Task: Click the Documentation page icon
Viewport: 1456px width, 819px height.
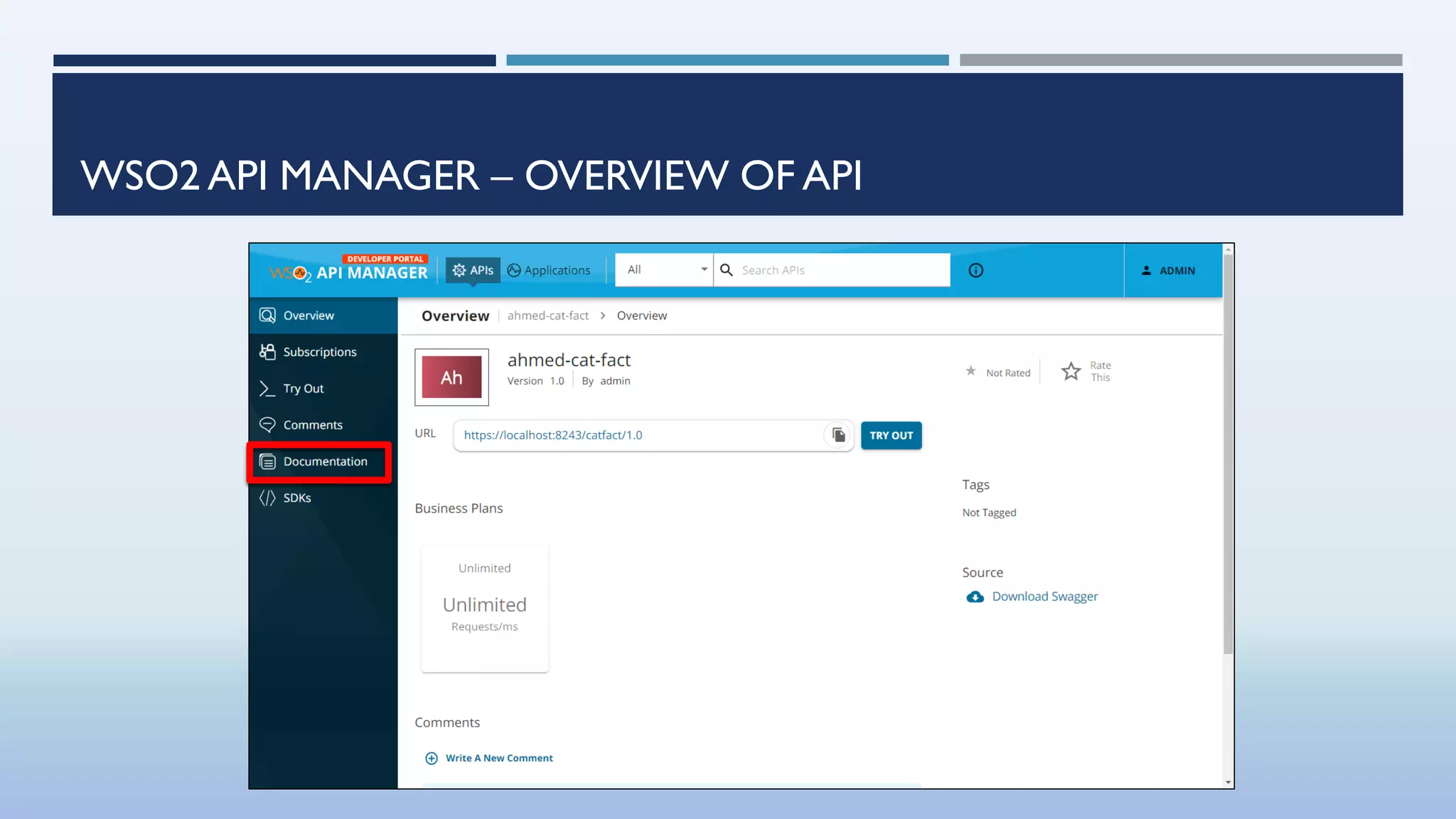Action: tap(267, 461)
